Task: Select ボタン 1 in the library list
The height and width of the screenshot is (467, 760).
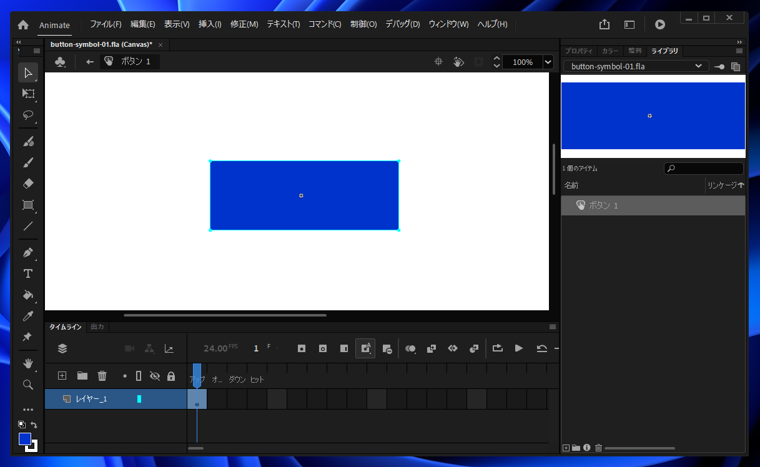Action: tap(653, 206)
